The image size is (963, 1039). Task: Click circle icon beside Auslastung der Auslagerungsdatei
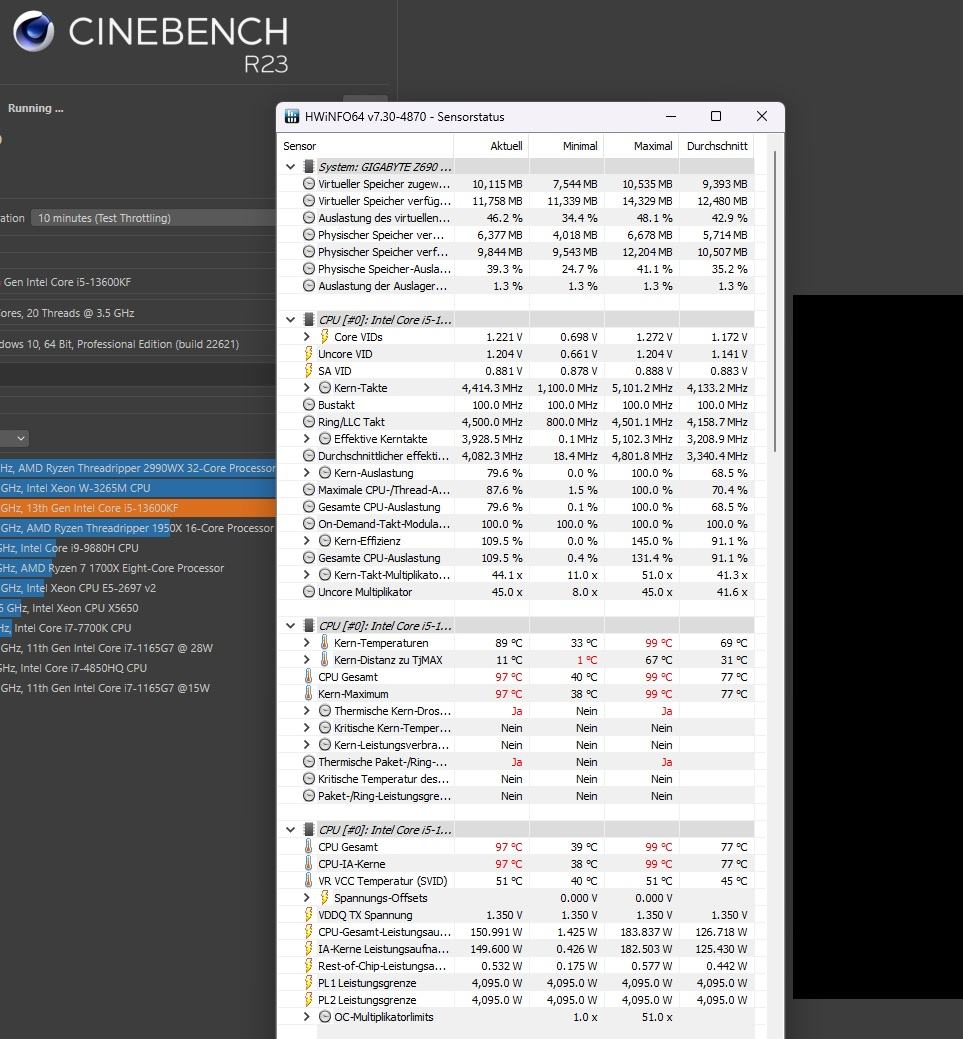pos(309,286)
